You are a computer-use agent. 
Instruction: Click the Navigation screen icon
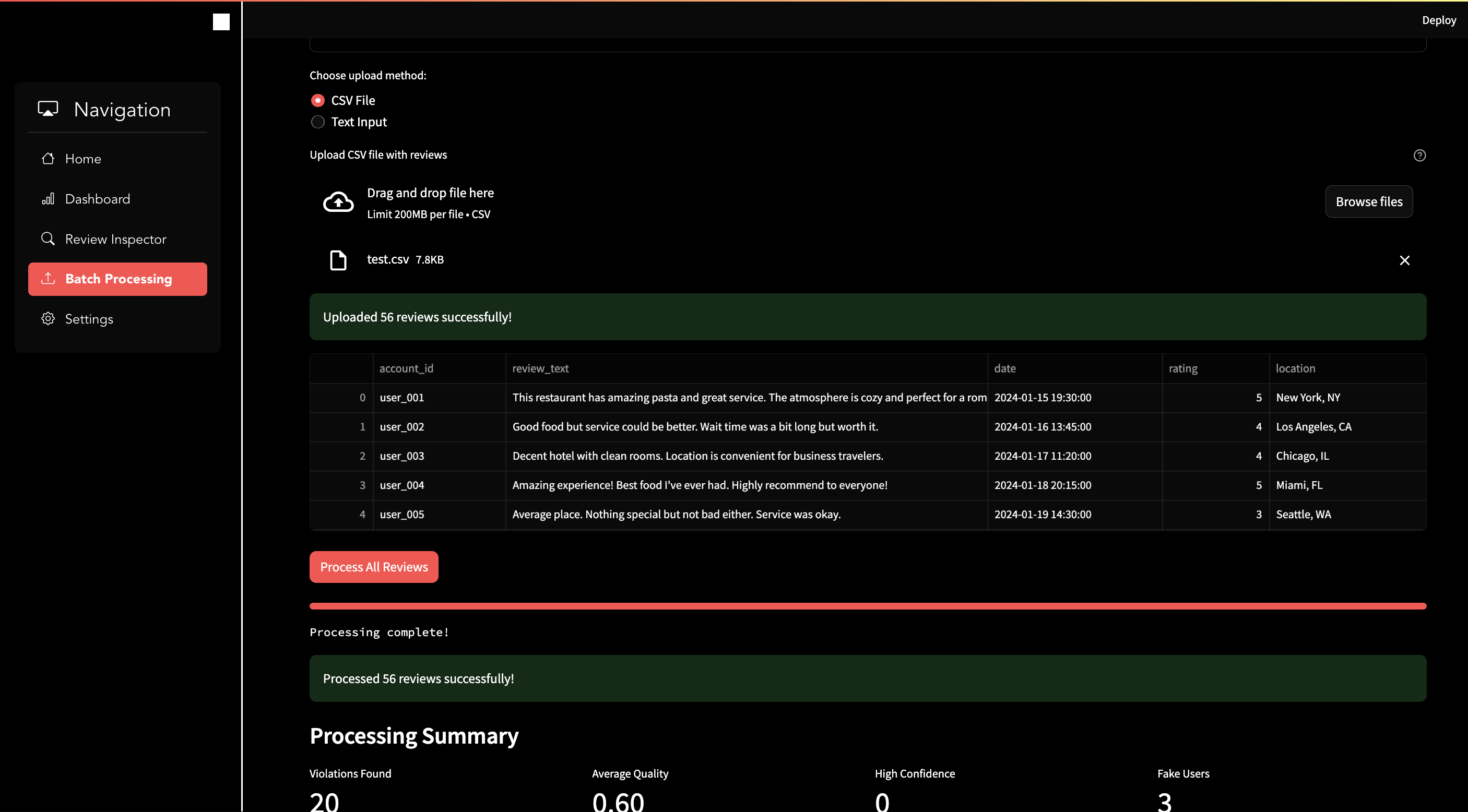pyautogui.click(x=48, y=109)
